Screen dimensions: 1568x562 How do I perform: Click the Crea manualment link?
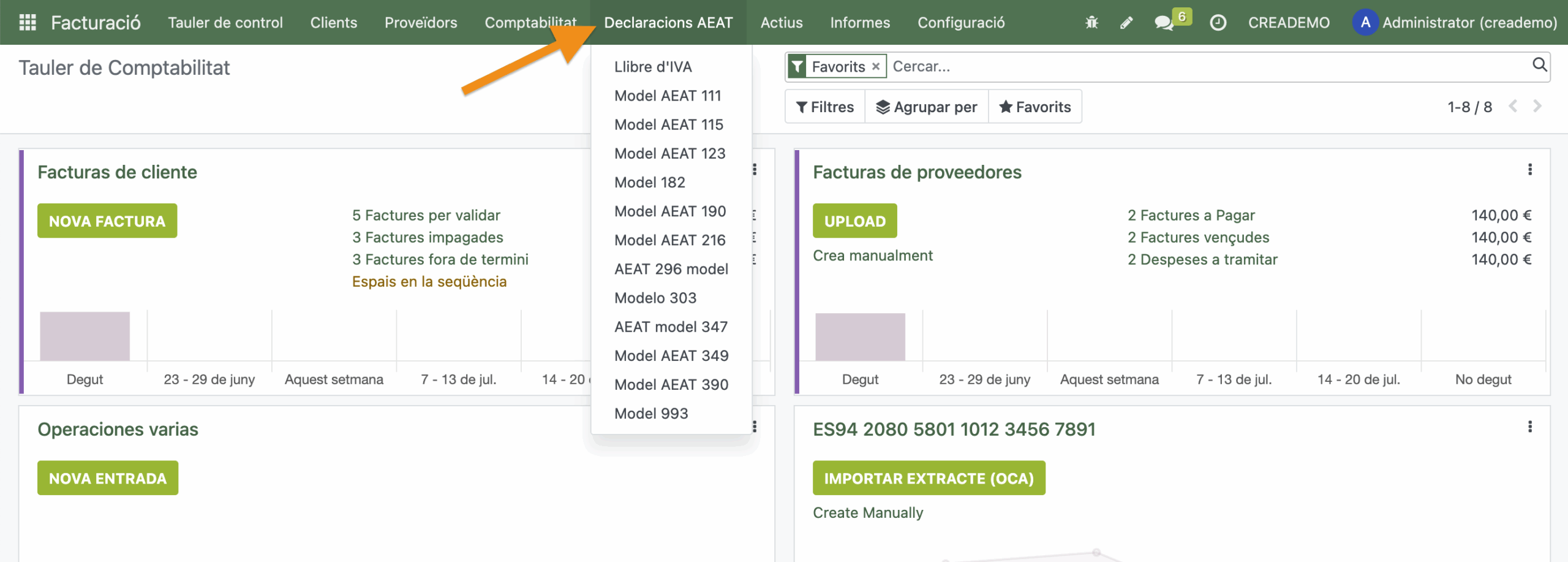tap(872, 256)
